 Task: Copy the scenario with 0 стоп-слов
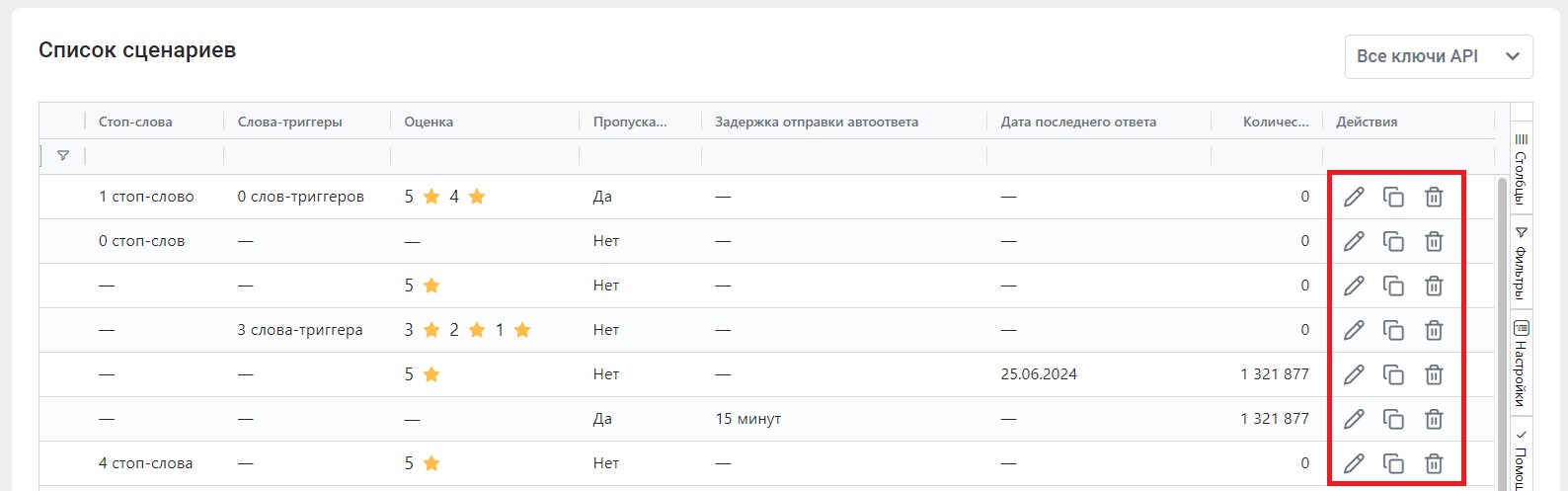(x=1393, y=241)
